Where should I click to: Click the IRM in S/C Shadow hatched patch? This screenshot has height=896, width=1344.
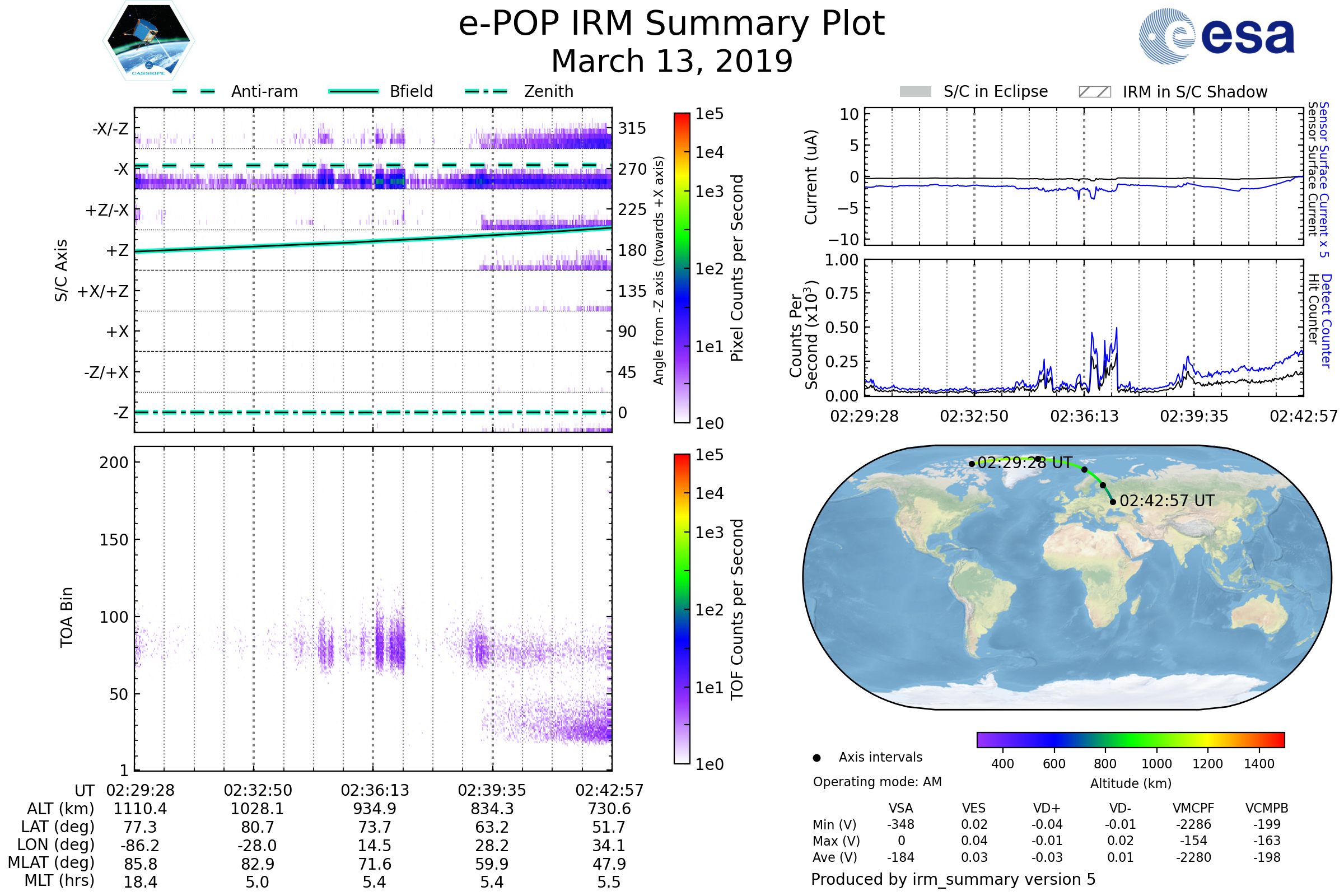coord(1095,92)
